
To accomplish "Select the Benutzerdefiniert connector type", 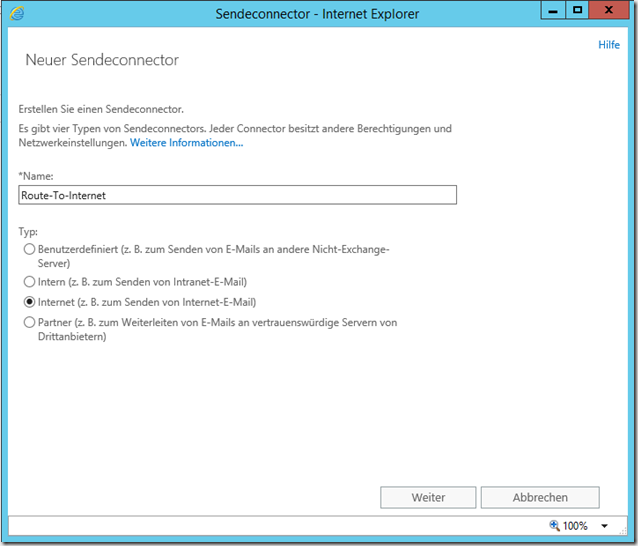I will (x=29, y=249).
